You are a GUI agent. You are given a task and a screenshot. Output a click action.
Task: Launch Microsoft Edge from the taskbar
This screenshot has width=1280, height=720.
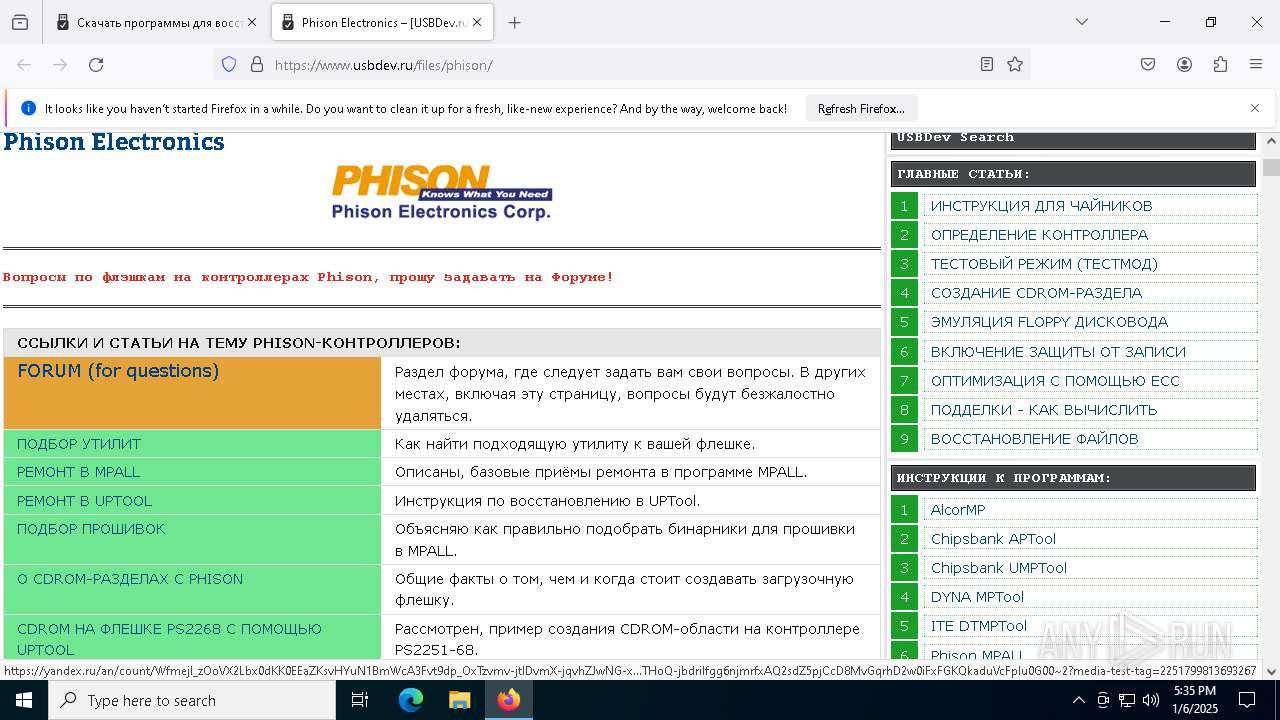[x=411, y=700]
